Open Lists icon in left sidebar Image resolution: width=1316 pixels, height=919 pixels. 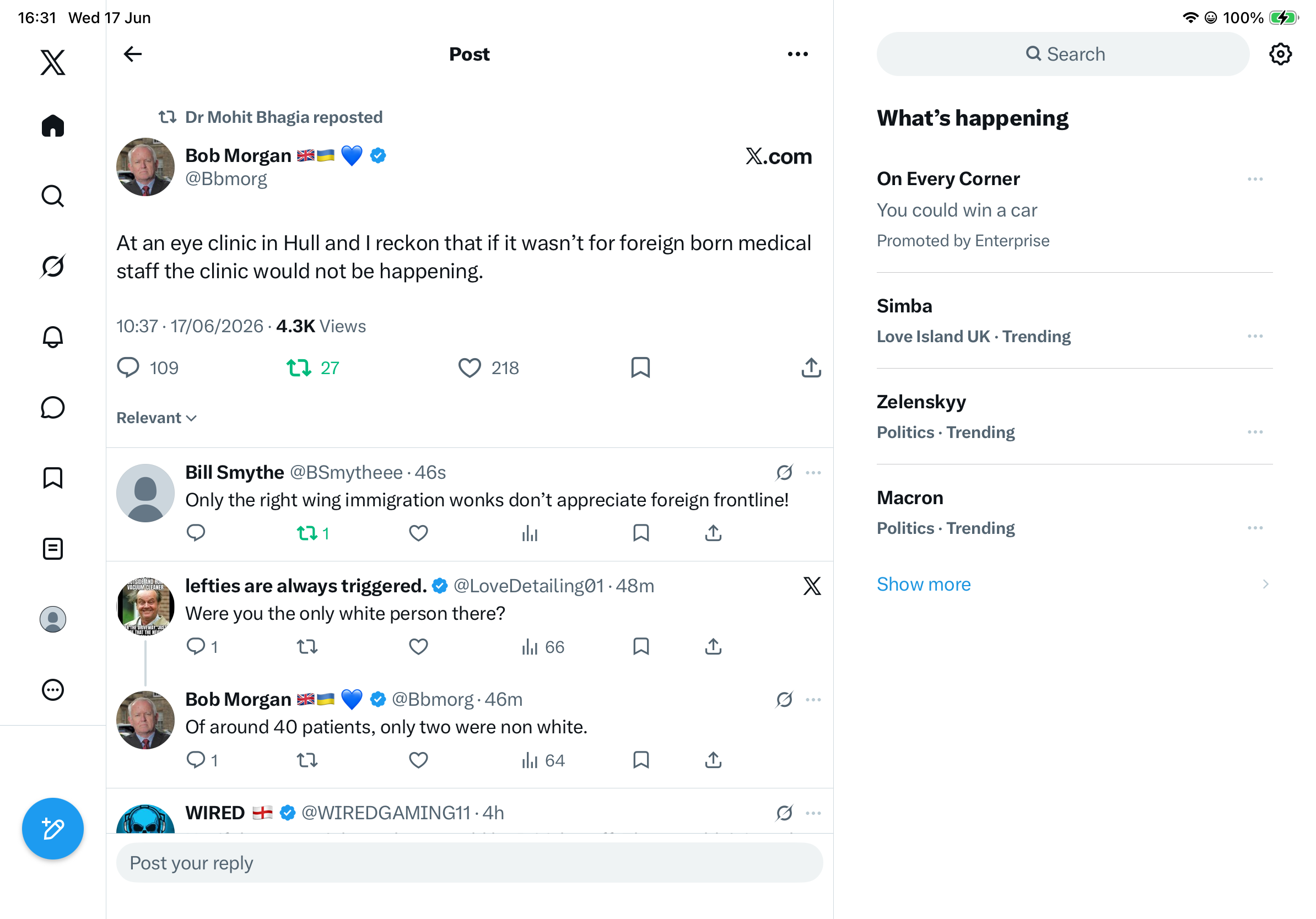[53, 548]
